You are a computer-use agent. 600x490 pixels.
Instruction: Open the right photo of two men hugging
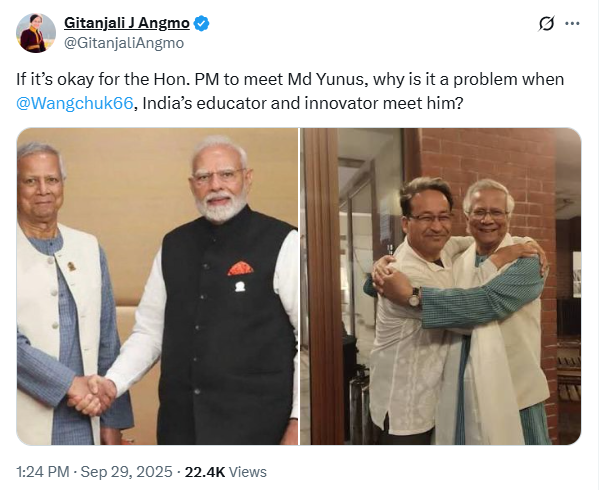coord(441,286)
